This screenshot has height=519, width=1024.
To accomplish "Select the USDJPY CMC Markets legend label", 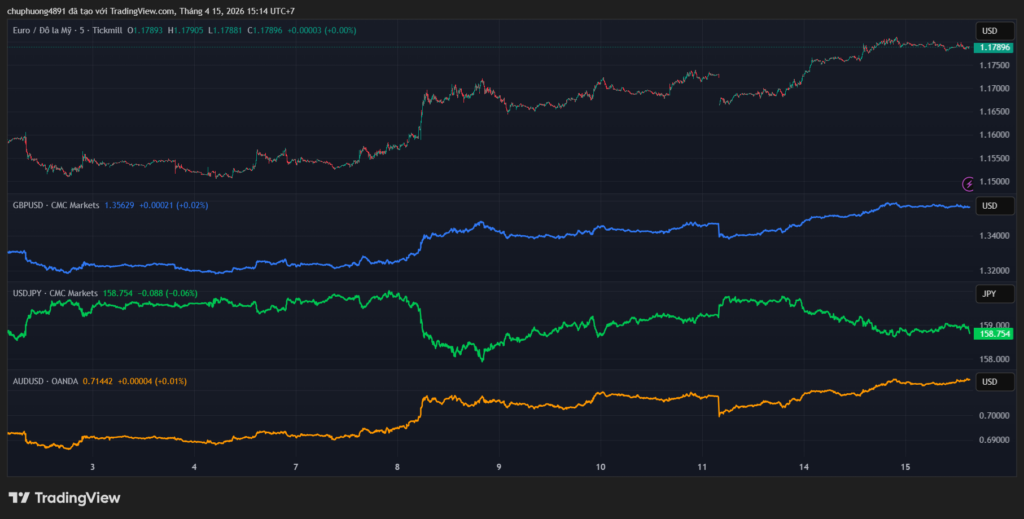I will [55, 293].
